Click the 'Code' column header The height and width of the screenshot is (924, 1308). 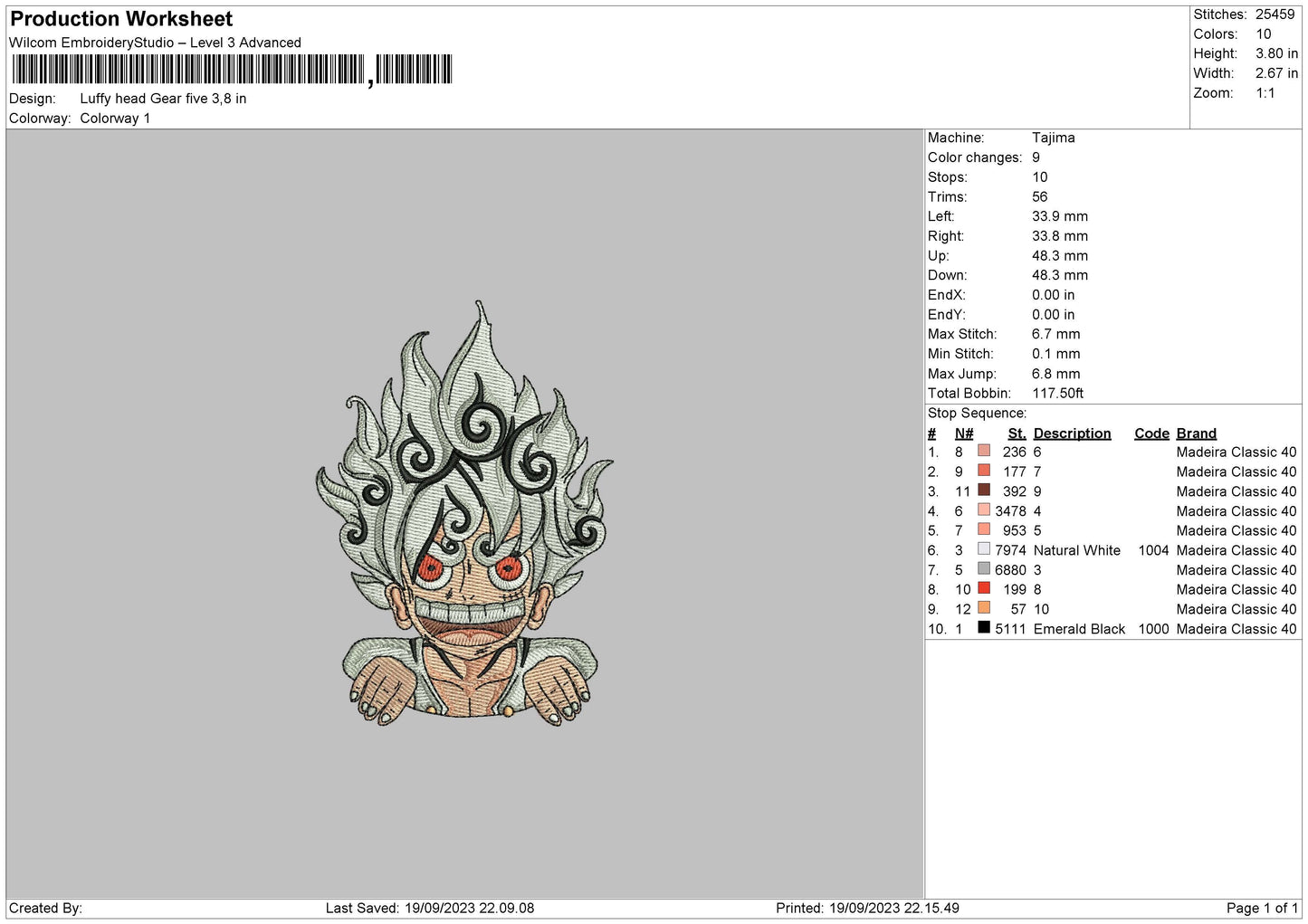pyautogui.click(x=1152, y=433)
